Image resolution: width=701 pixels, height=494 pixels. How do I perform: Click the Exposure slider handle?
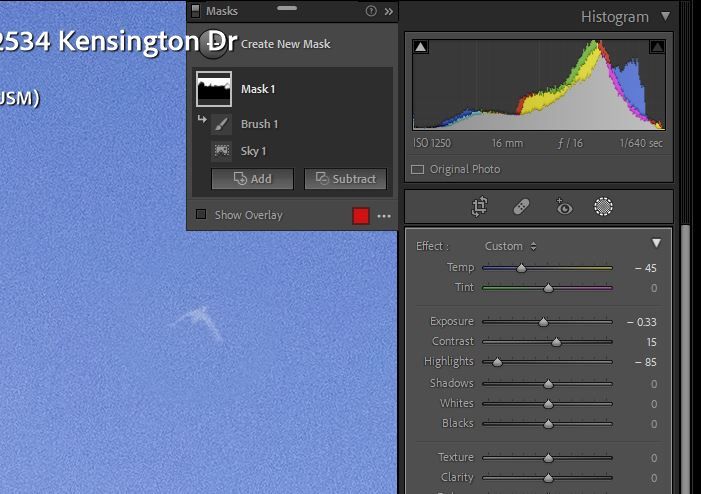(543, 322)
